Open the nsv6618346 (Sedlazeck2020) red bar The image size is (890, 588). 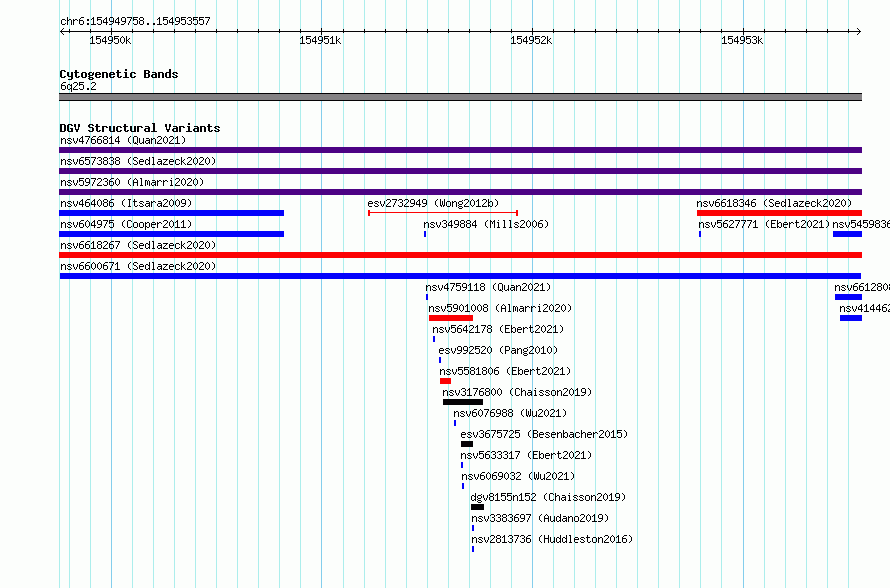click(x=779, y=213)
